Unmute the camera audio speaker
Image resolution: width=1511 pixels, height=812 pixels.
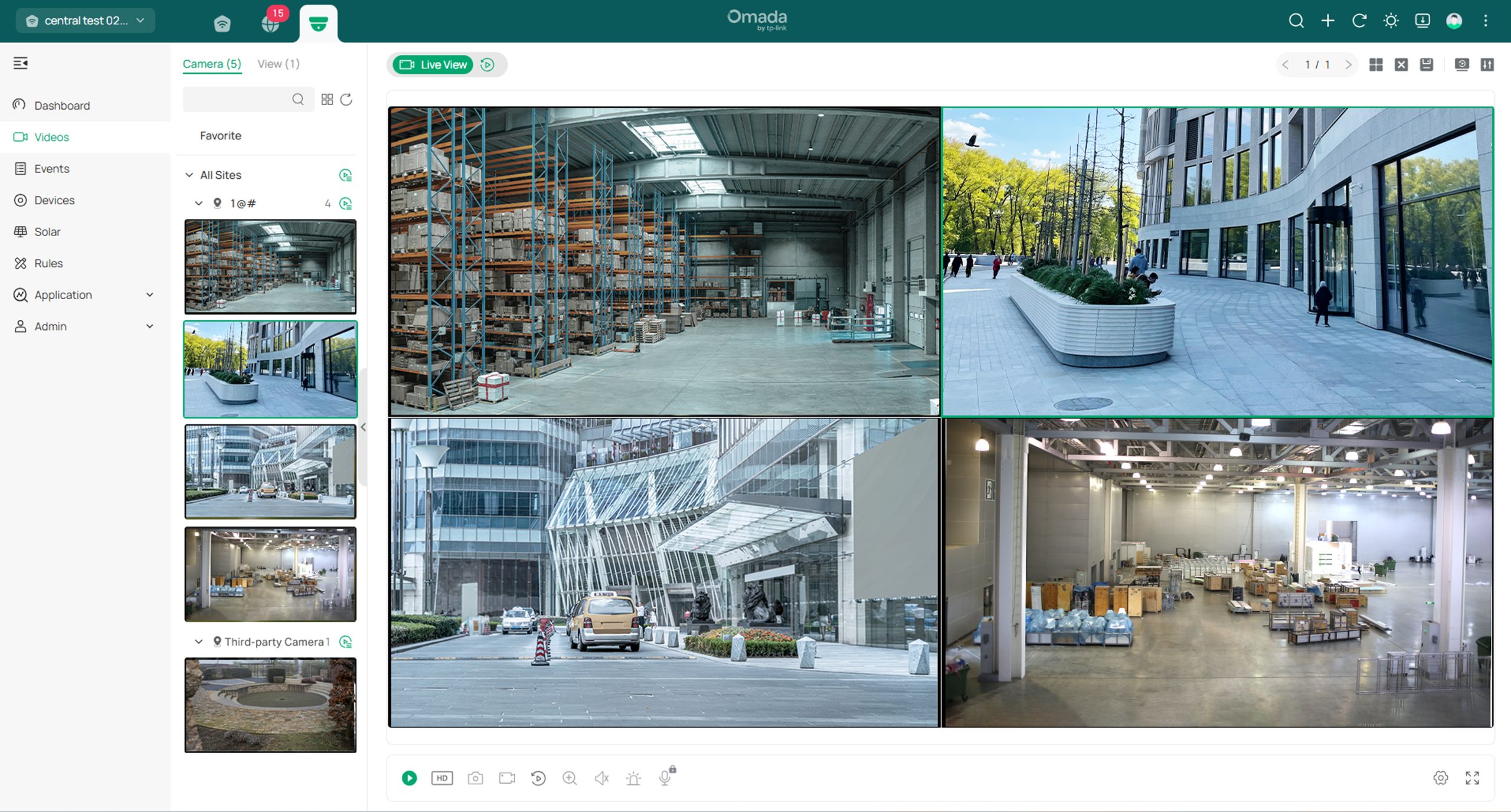(601, 778)
